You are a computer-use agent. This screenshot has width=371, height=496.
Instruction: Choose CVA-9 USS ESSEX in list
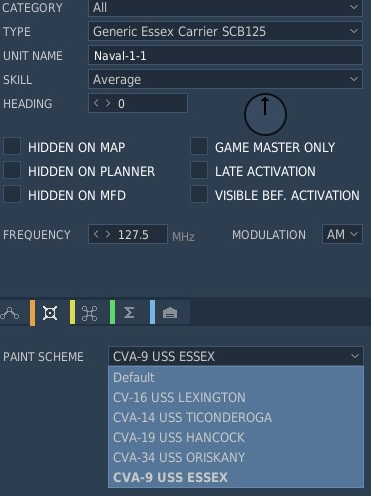click(236, 477)
